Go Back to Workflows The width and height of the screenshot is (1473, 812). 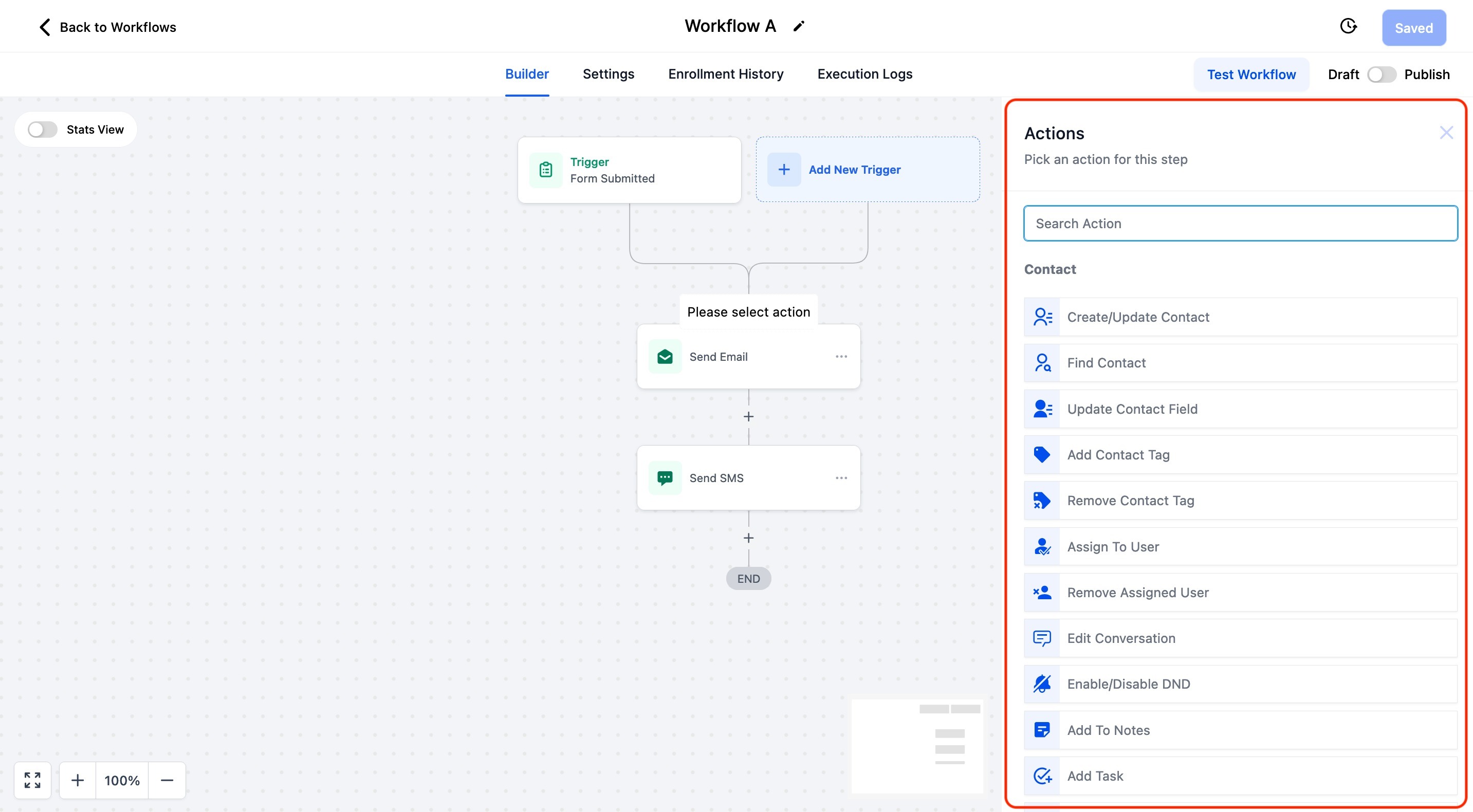pos(107,27)
